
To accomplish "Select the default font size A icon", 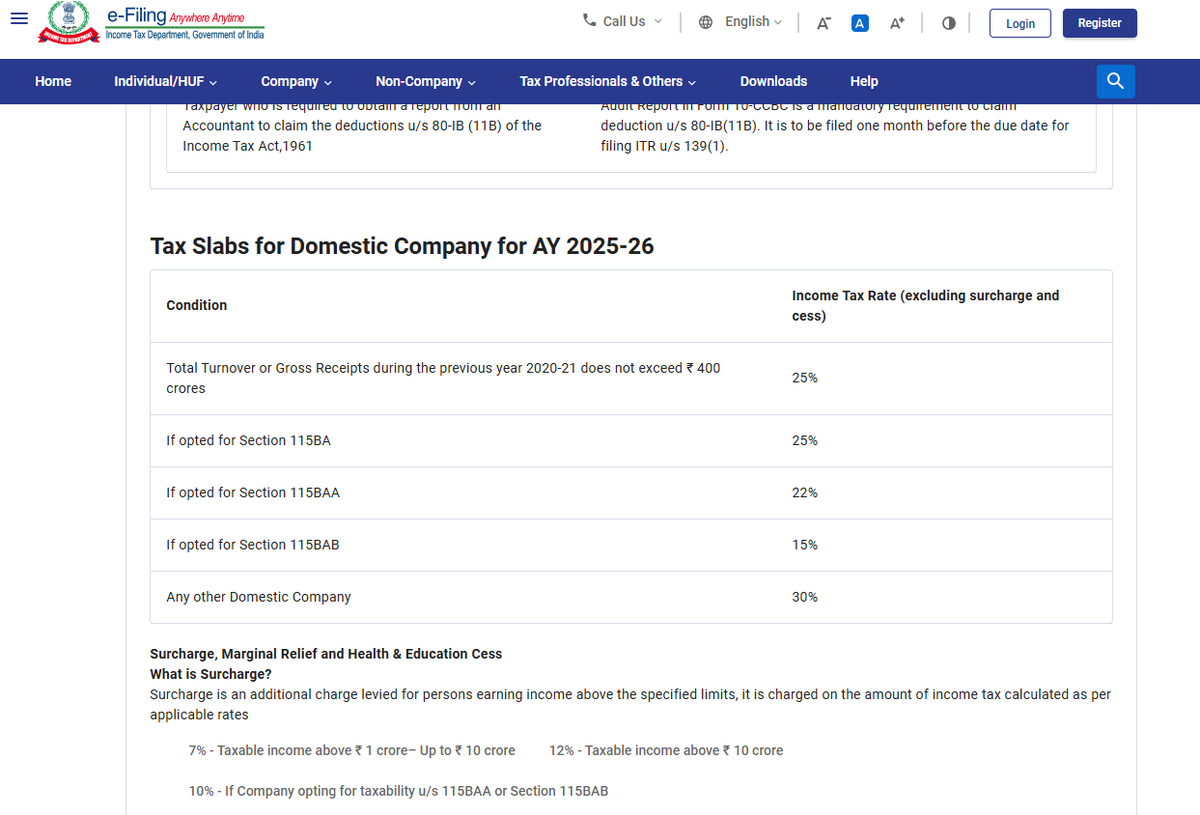I will click(860, 23).
